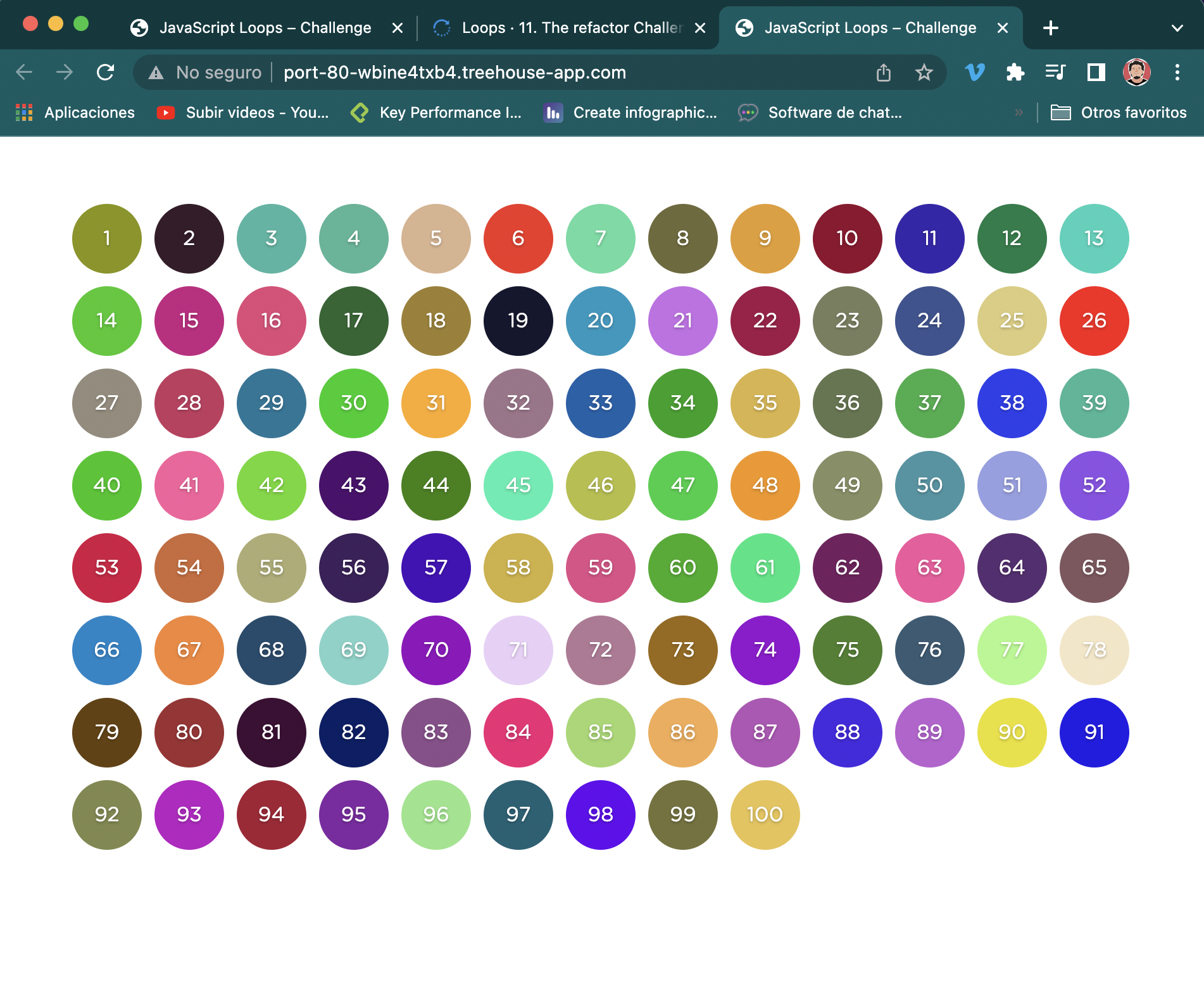Image resolution: width=1204 pixels, height=998 pixels.
Task: Open the Vimeo extension icon
Action: (975, 72)
